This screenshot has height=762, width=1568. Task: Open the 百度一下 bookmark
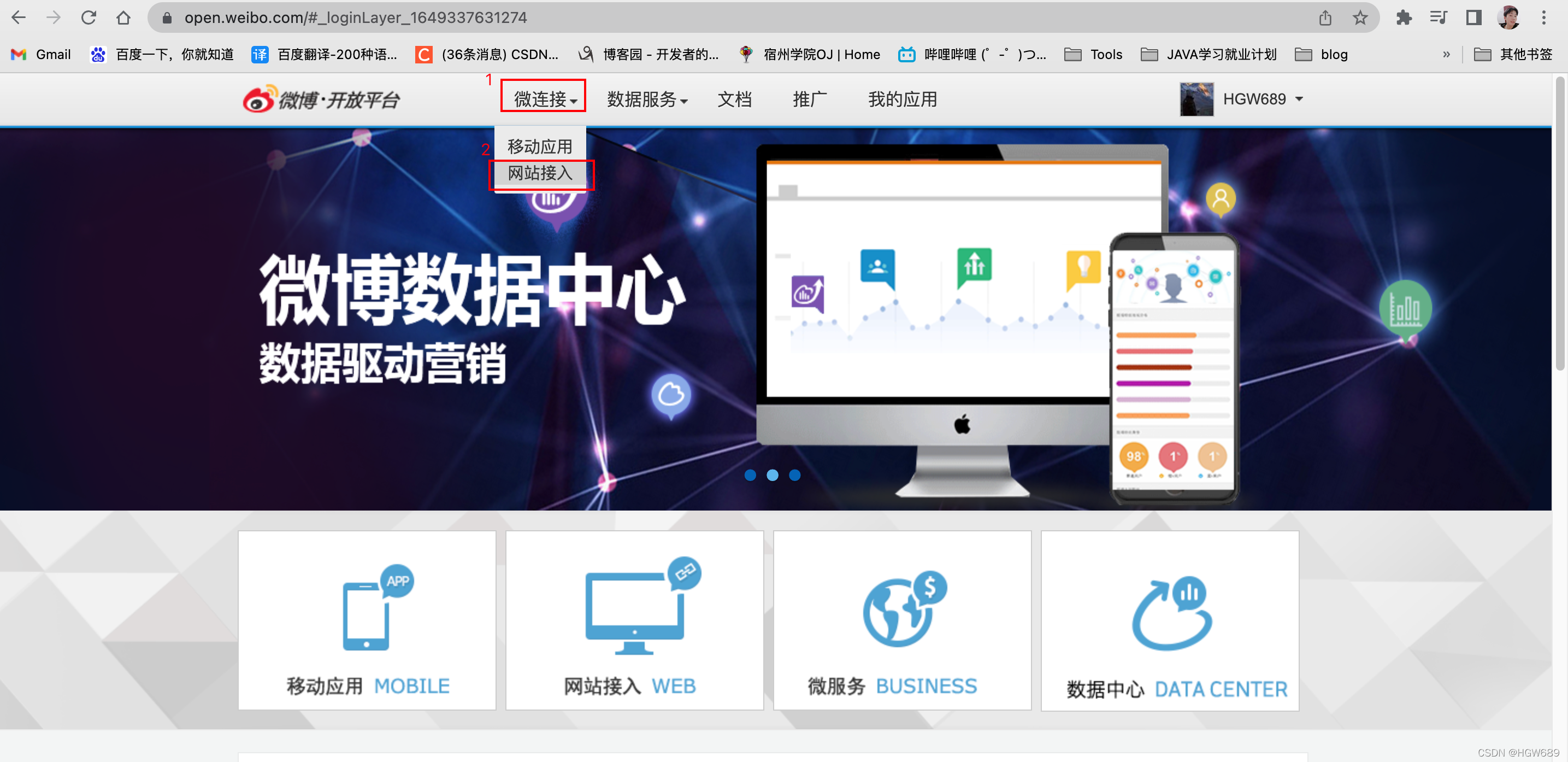click(x=162, y=54)
